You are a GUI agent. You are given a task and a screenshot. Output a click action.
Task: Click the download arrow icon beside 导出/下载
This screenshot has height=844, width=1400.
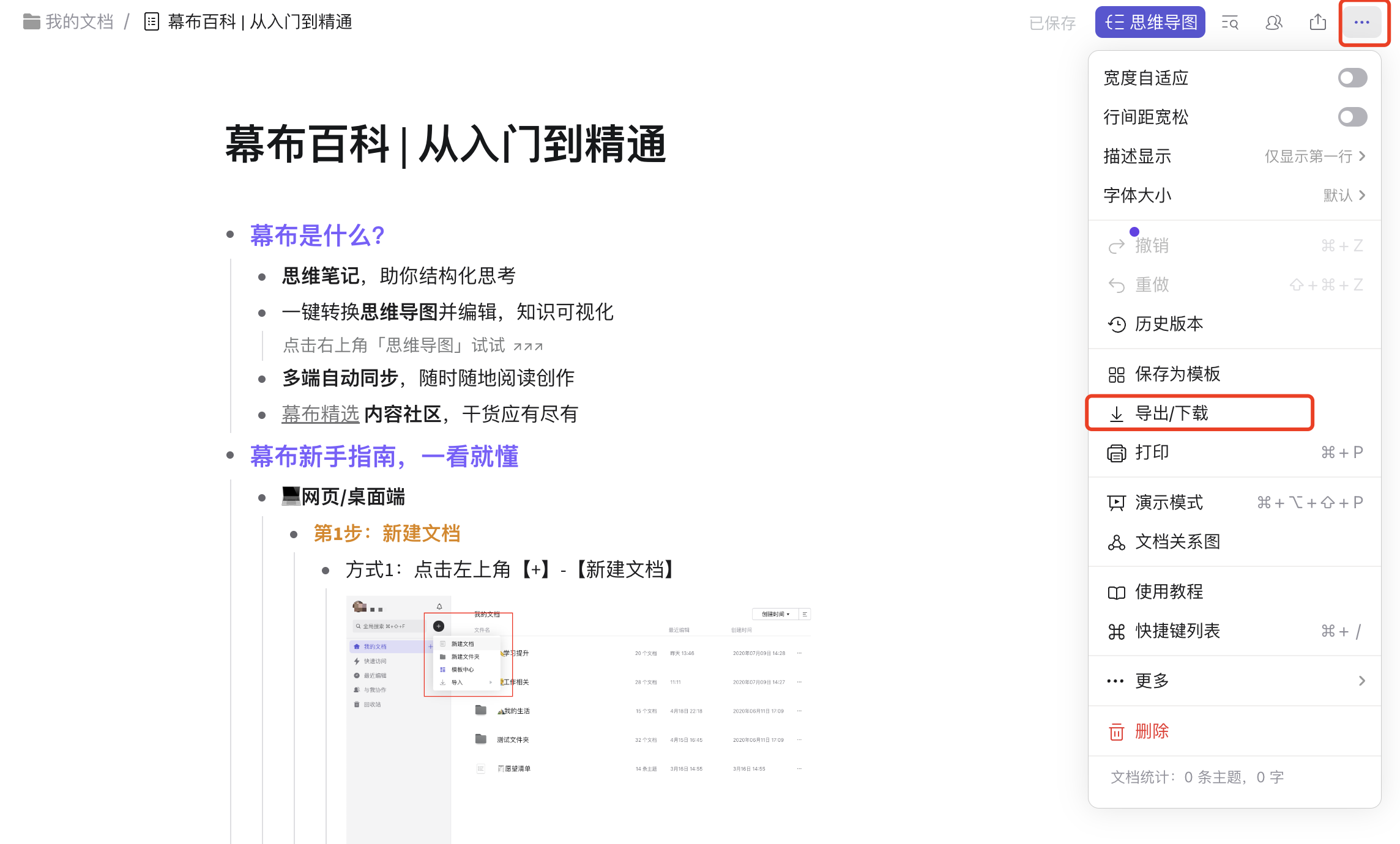(1117, 413)
